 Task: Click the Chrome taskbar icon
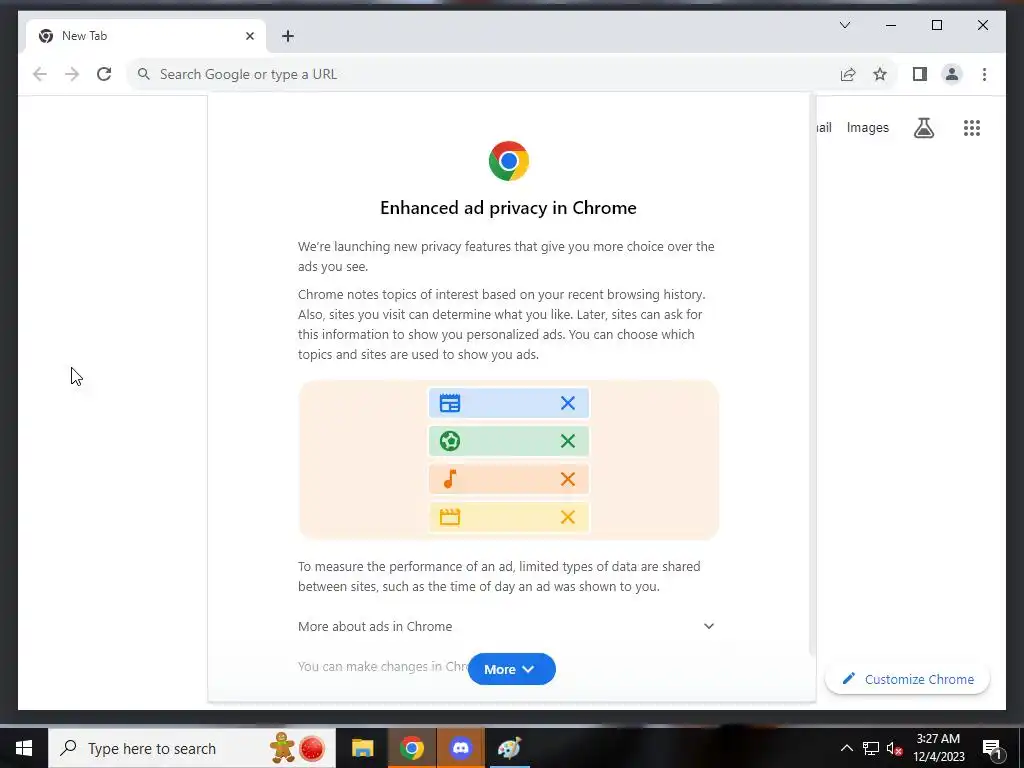(411, 748)
